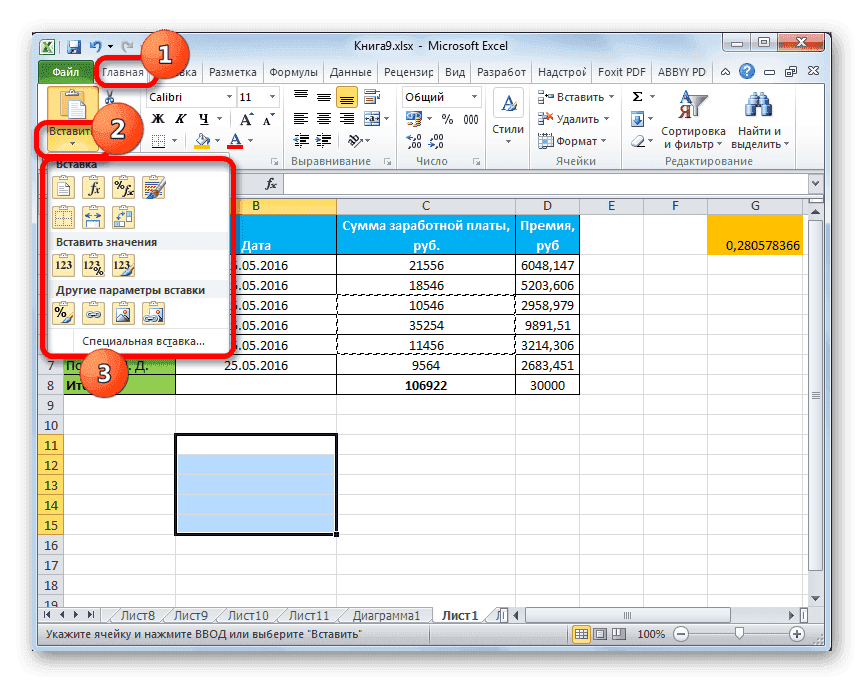Viewport: 864px width, 683px height.
Task: Open the number format dropdown showing 'Общий'
Action: (x=473, y=97)
